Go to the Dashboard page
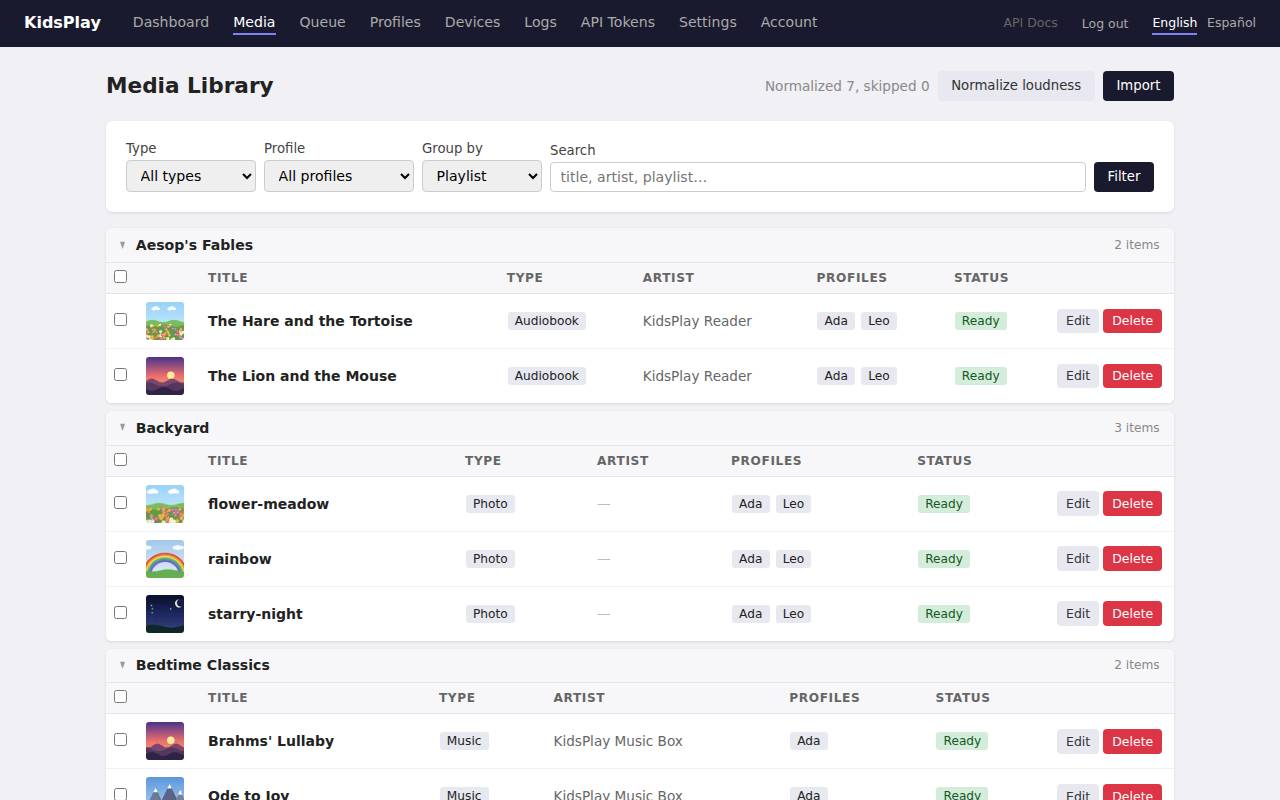 point(171,22)
